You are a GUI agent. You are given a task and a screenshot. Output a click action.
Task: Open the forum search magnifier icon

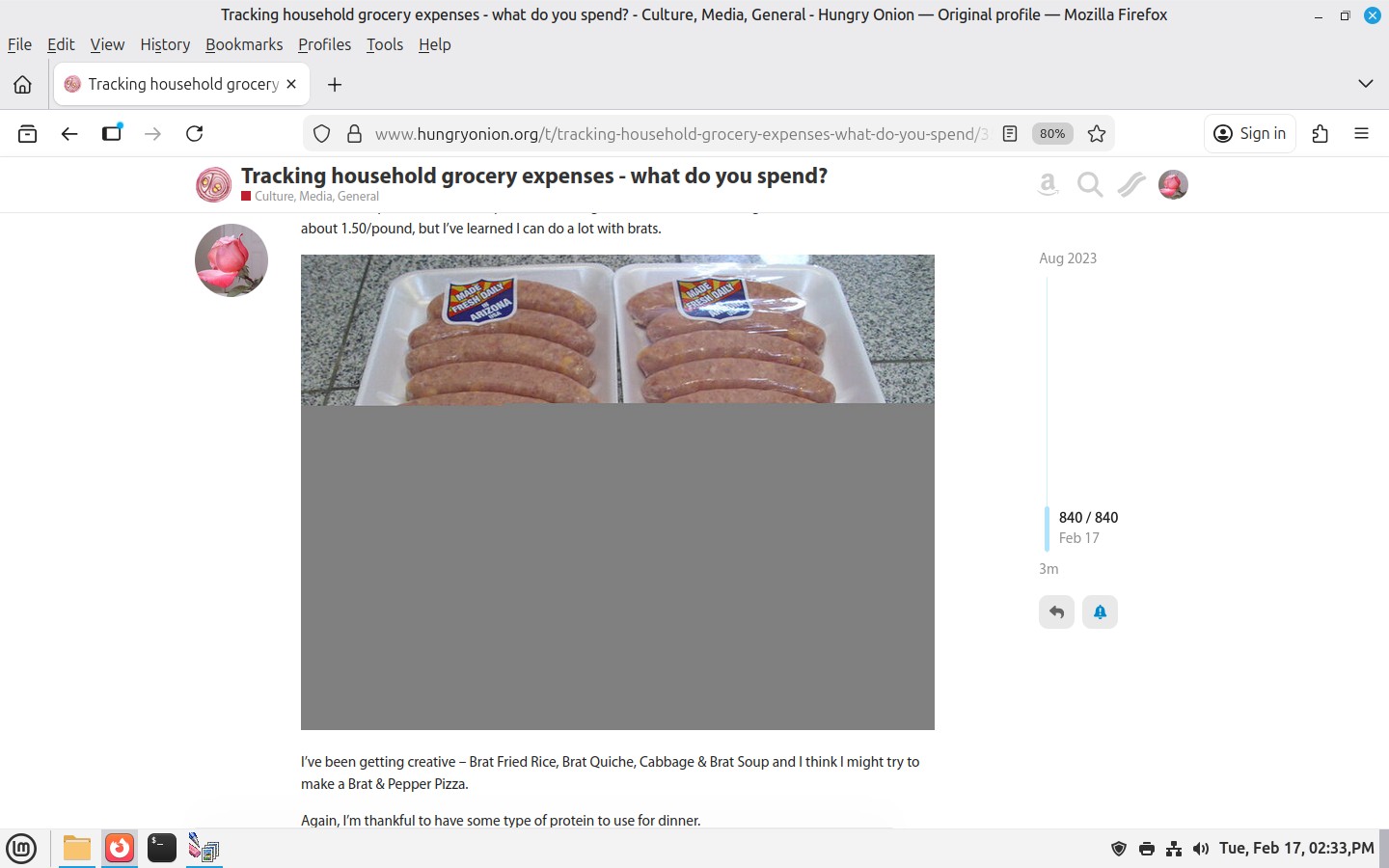(1090, 184)
